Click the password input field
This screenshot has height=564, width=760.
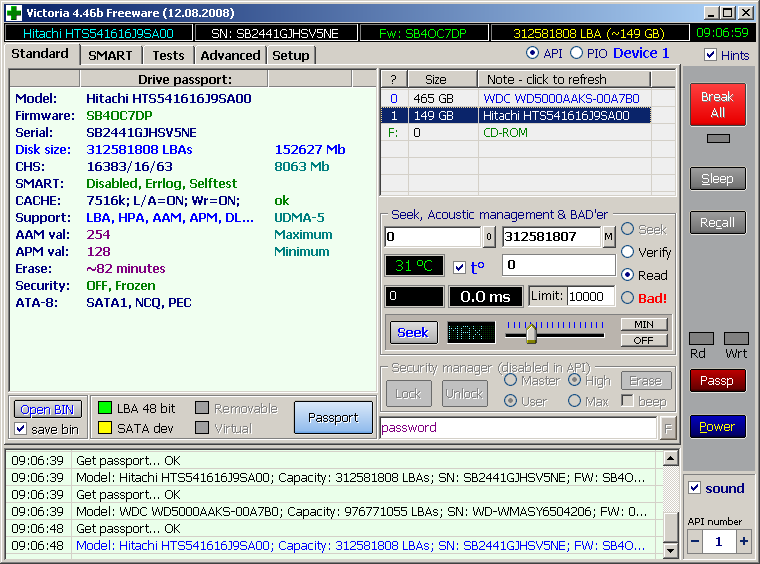(519, 428)
